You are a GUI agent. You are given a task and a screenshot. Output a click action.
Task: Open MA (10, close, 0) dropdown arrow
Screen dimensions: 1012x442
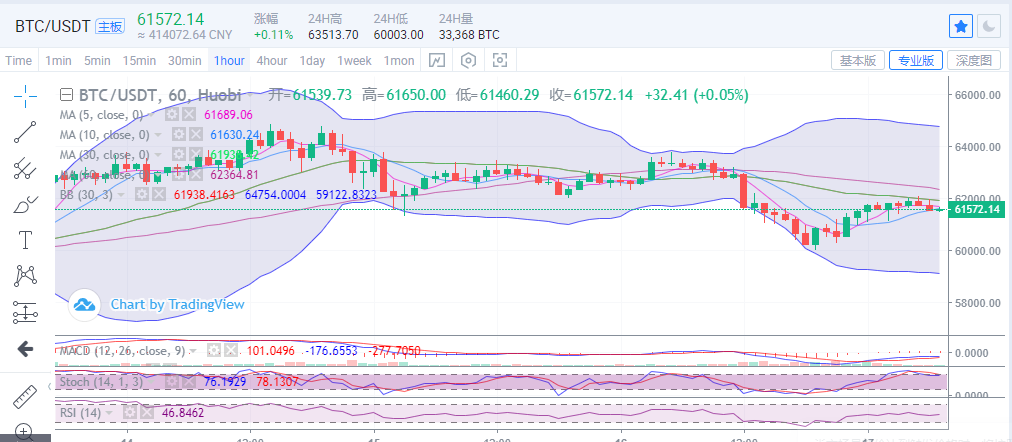pyautogui.click(x=159, y=136)
